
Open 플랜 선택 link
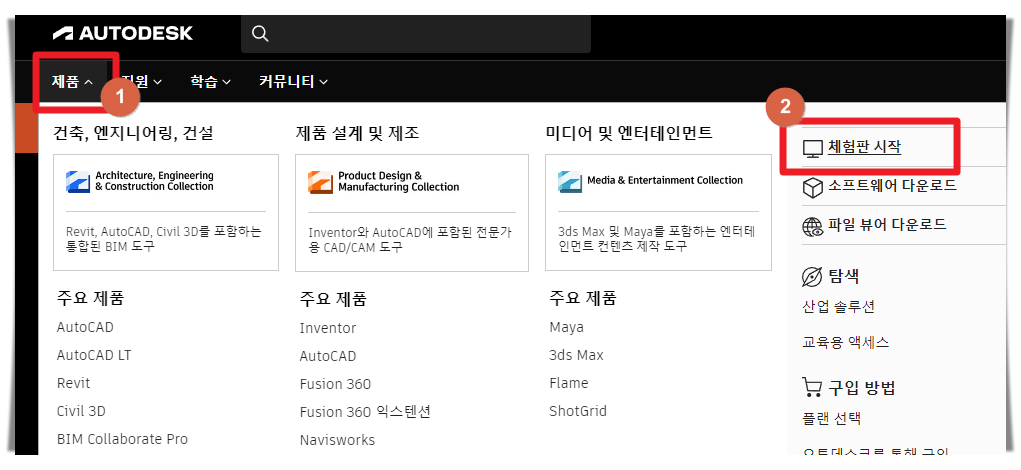click(832, 418)
